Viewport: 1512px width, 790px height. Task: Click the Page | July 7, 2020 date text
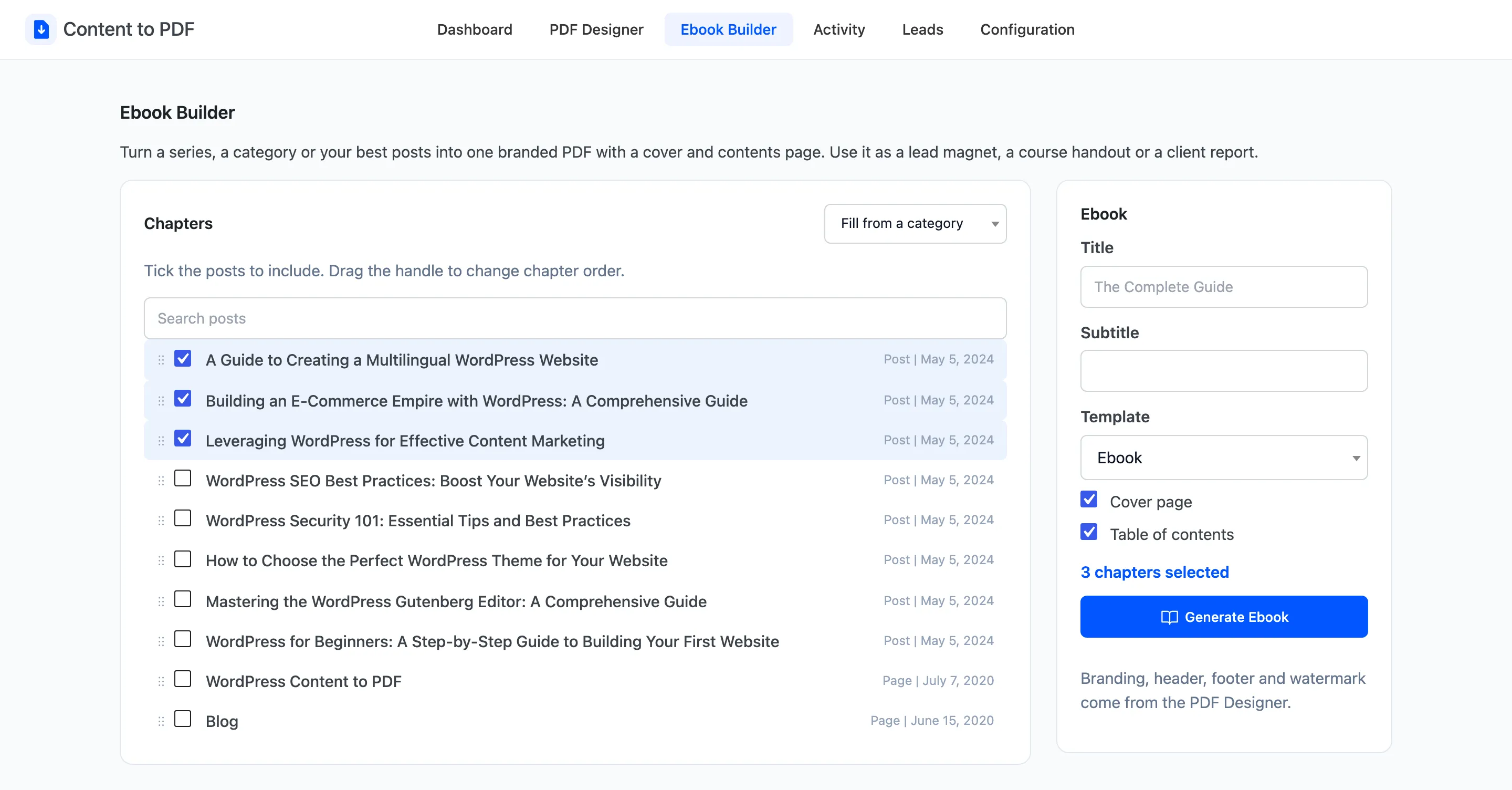(938, 681)
